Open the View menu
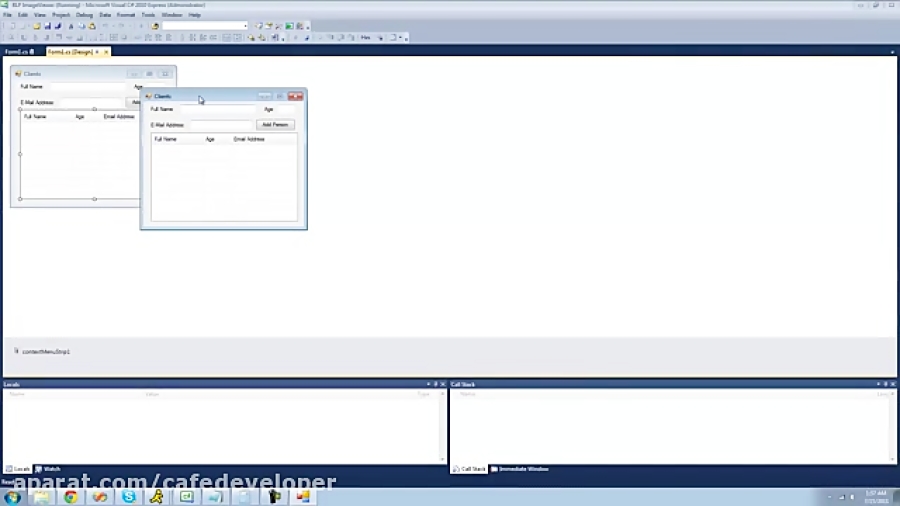The height and width of the screenshot is (506, 900). click(40, 15)
